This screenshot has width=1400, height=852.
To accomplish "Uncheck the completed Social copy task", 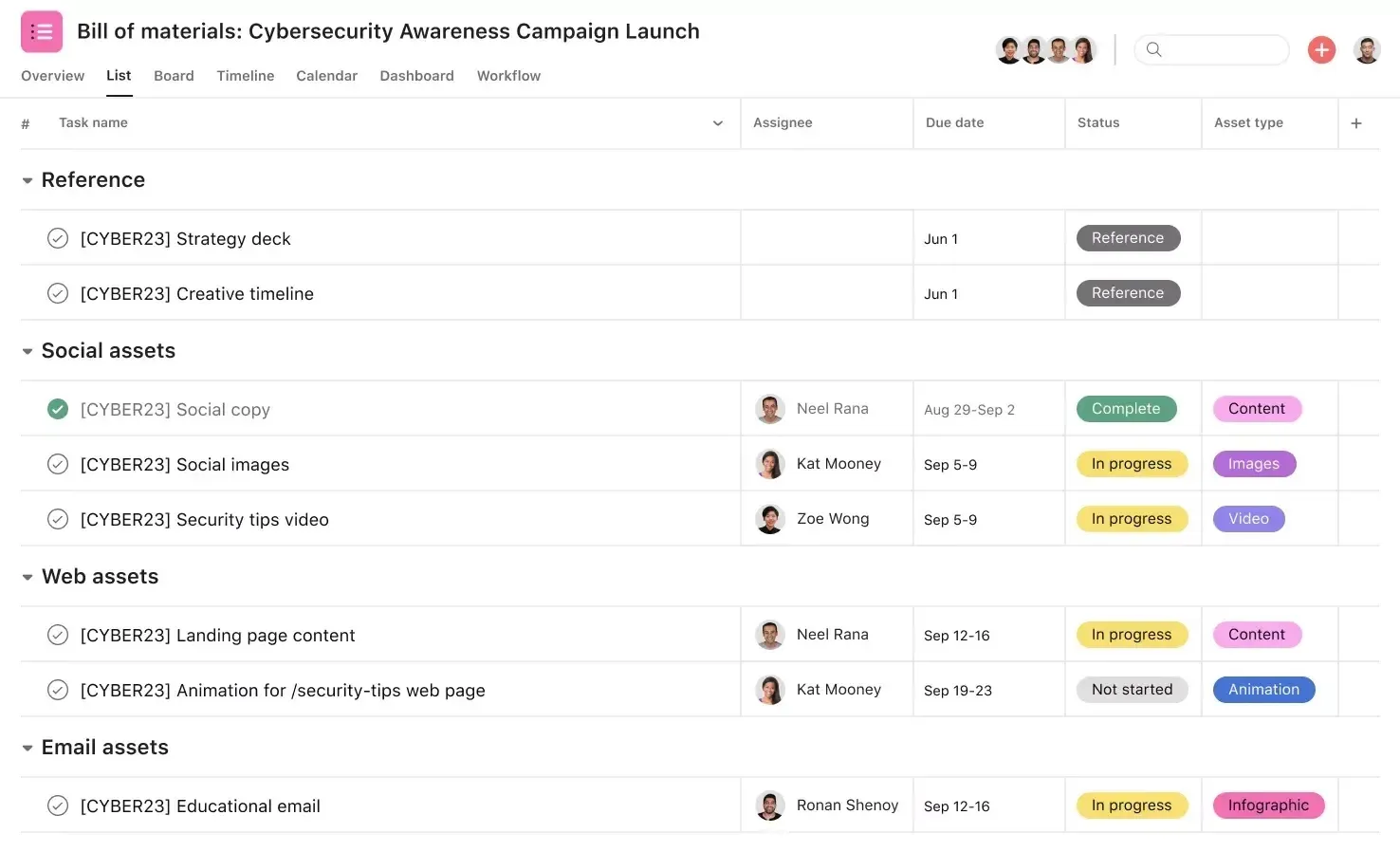I will (x=58, y=409).
